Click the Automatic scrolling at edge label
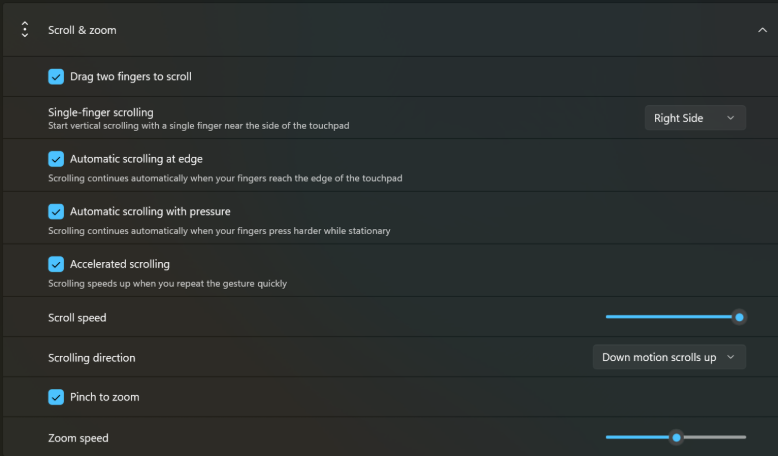Screen dimensions: 778x456 136,159
